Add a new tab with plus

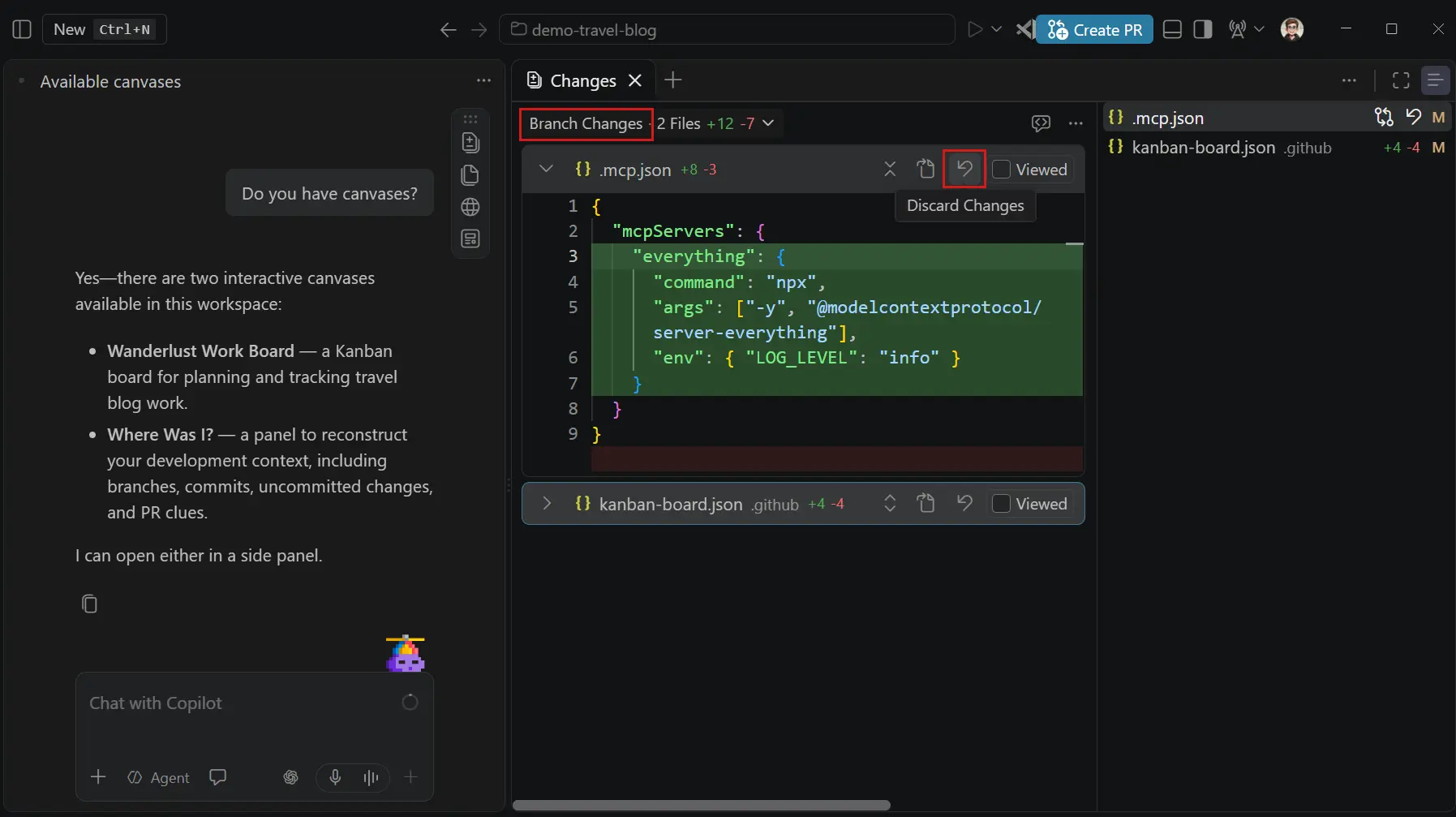click(672, 80)
